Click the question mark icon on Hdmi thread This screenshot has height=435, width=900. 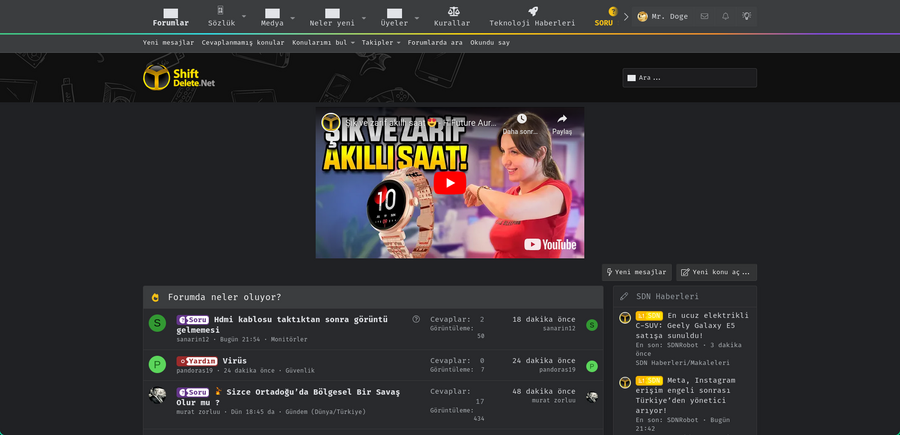click(416, 319)
